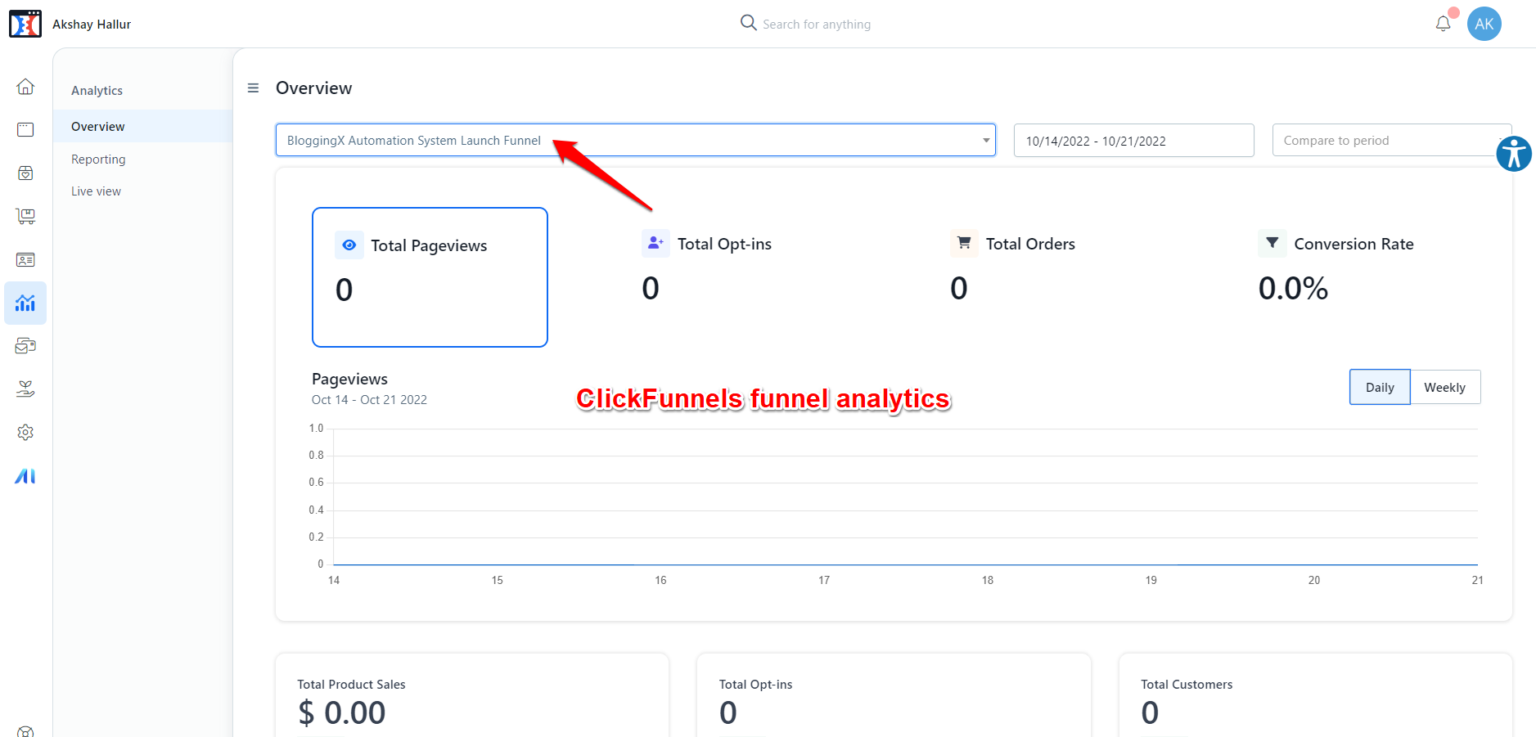Open the Products box icon in sidebar

[x=25, y=172]
